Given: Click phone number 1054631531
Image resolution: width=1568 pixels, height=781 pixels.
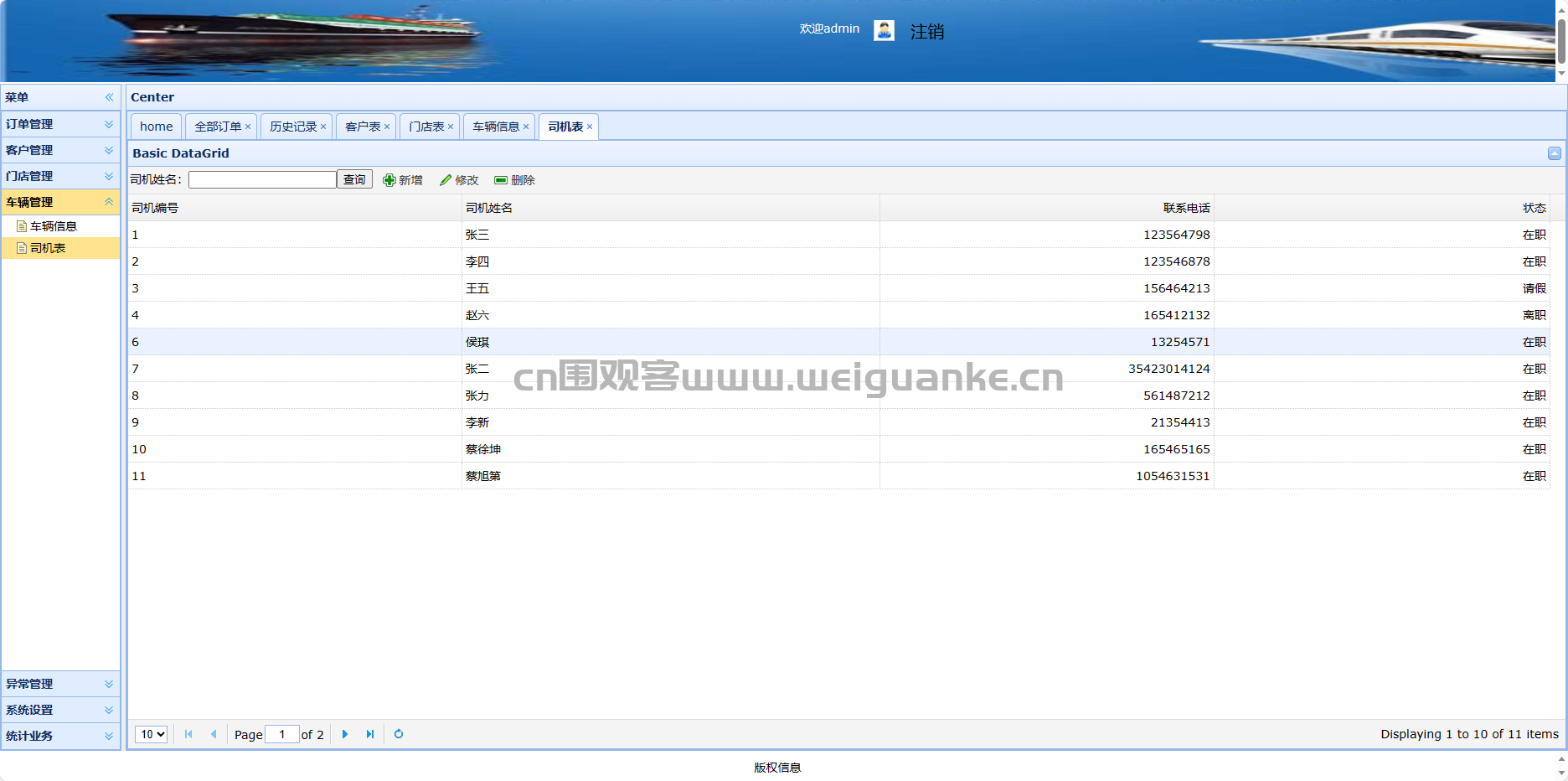Looking at the screenshot, I should point(1173,476).
